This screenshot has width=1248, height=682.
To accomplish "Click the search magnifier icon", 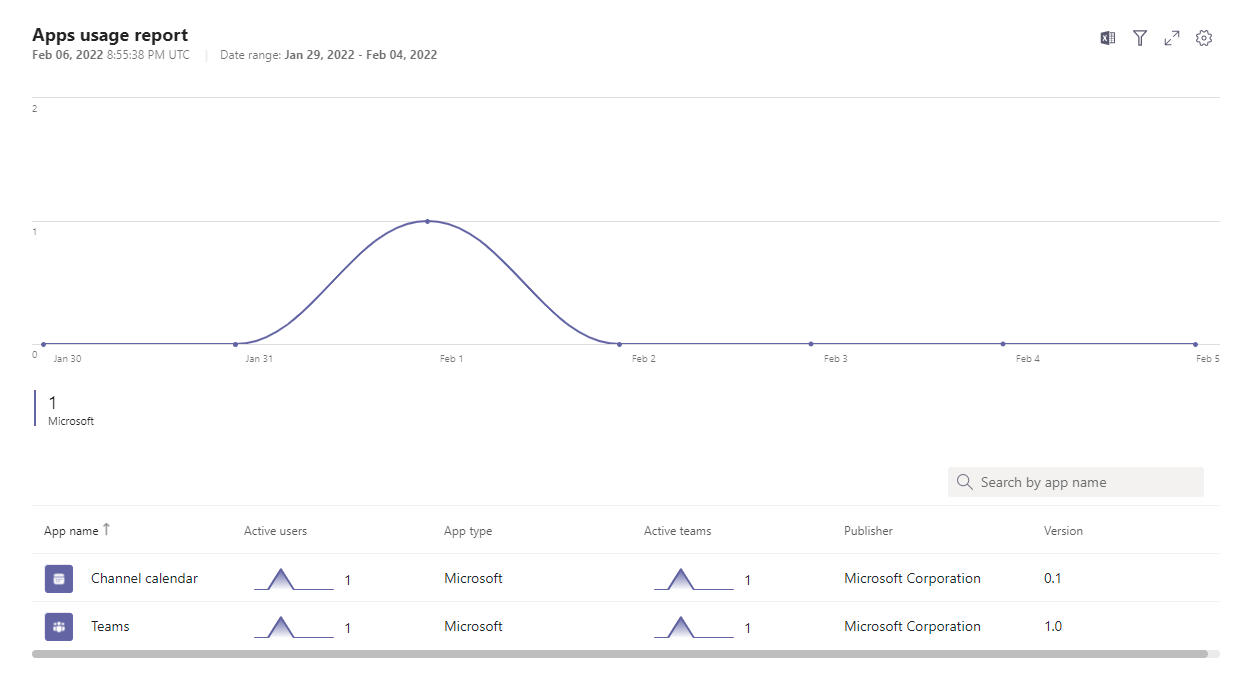I will (964, 482).
